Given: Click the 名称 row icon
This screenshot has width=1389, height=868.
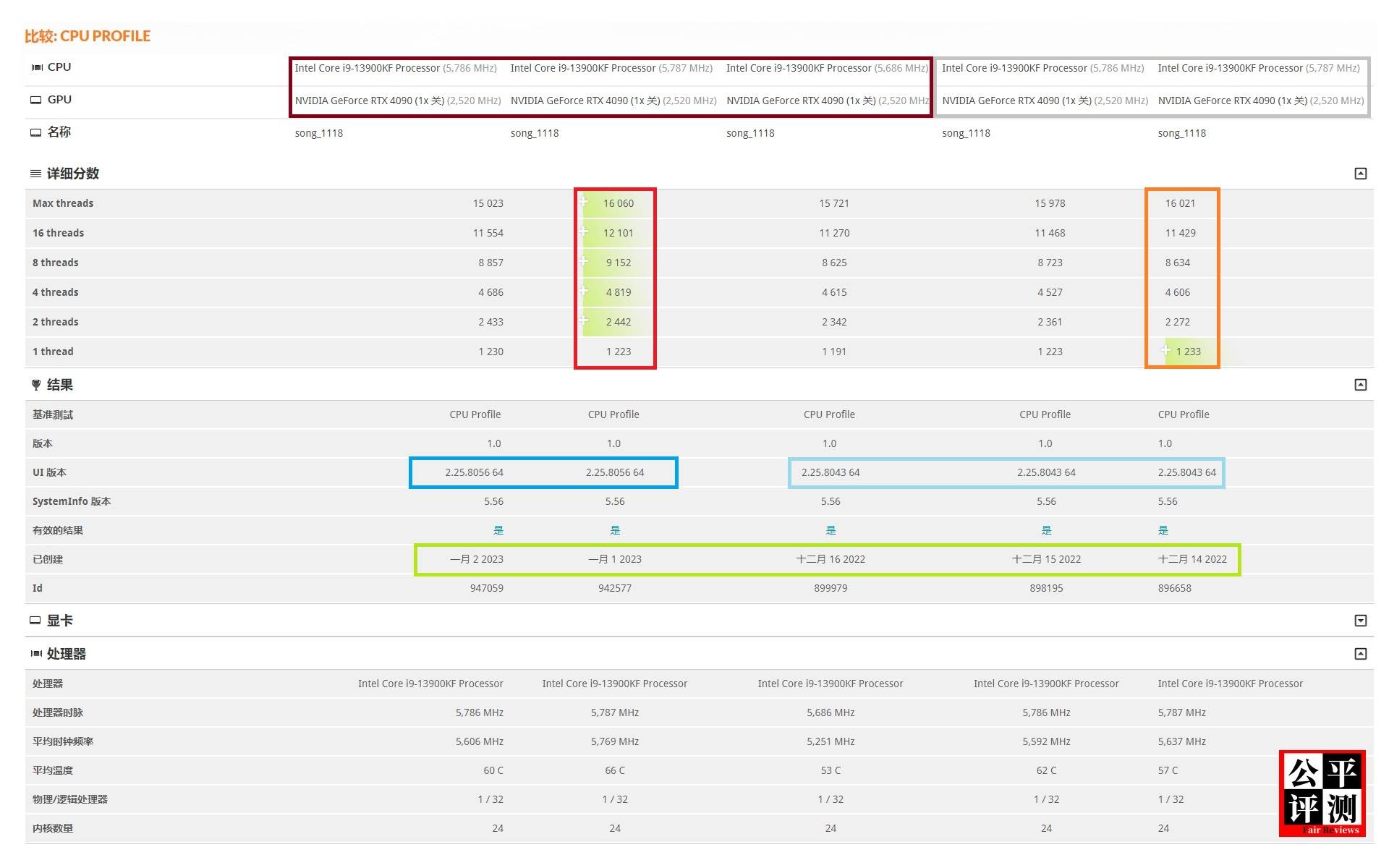Looking at the screenshot, I should [x=35, y=132].
